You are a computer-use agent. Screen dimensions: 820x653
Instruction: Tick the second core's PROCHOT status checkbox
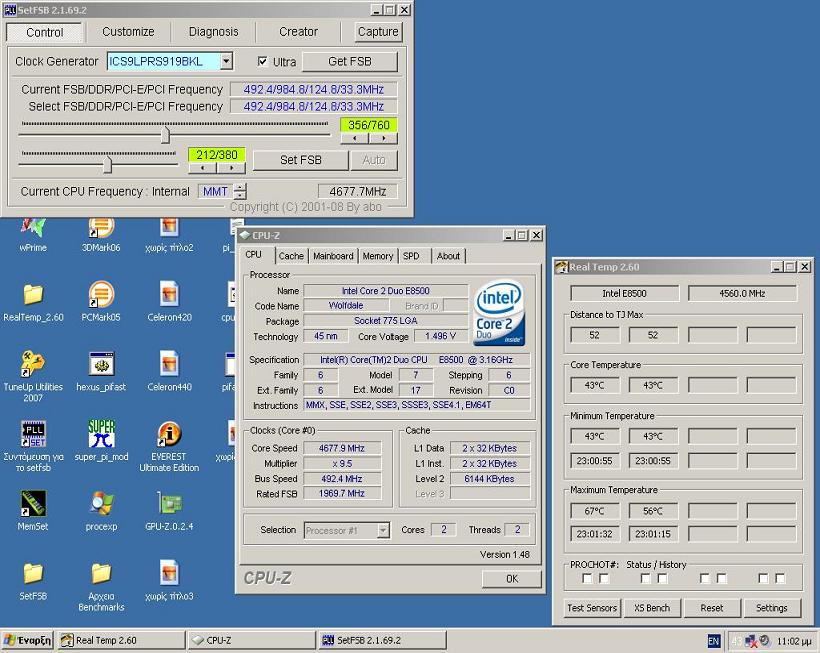tap(646, 578)
